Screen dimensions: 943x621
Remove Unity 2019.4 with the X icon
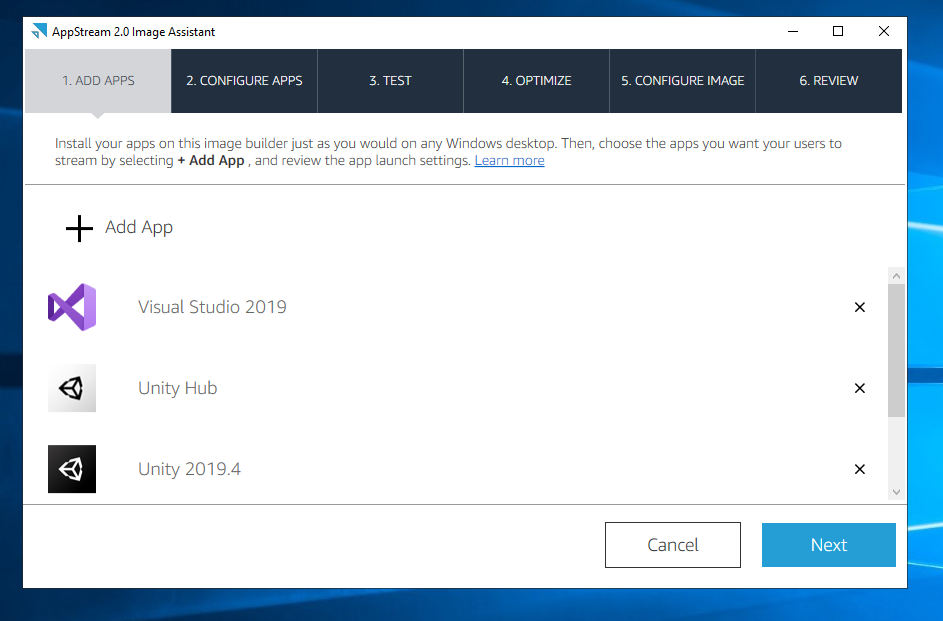point(859,469)
